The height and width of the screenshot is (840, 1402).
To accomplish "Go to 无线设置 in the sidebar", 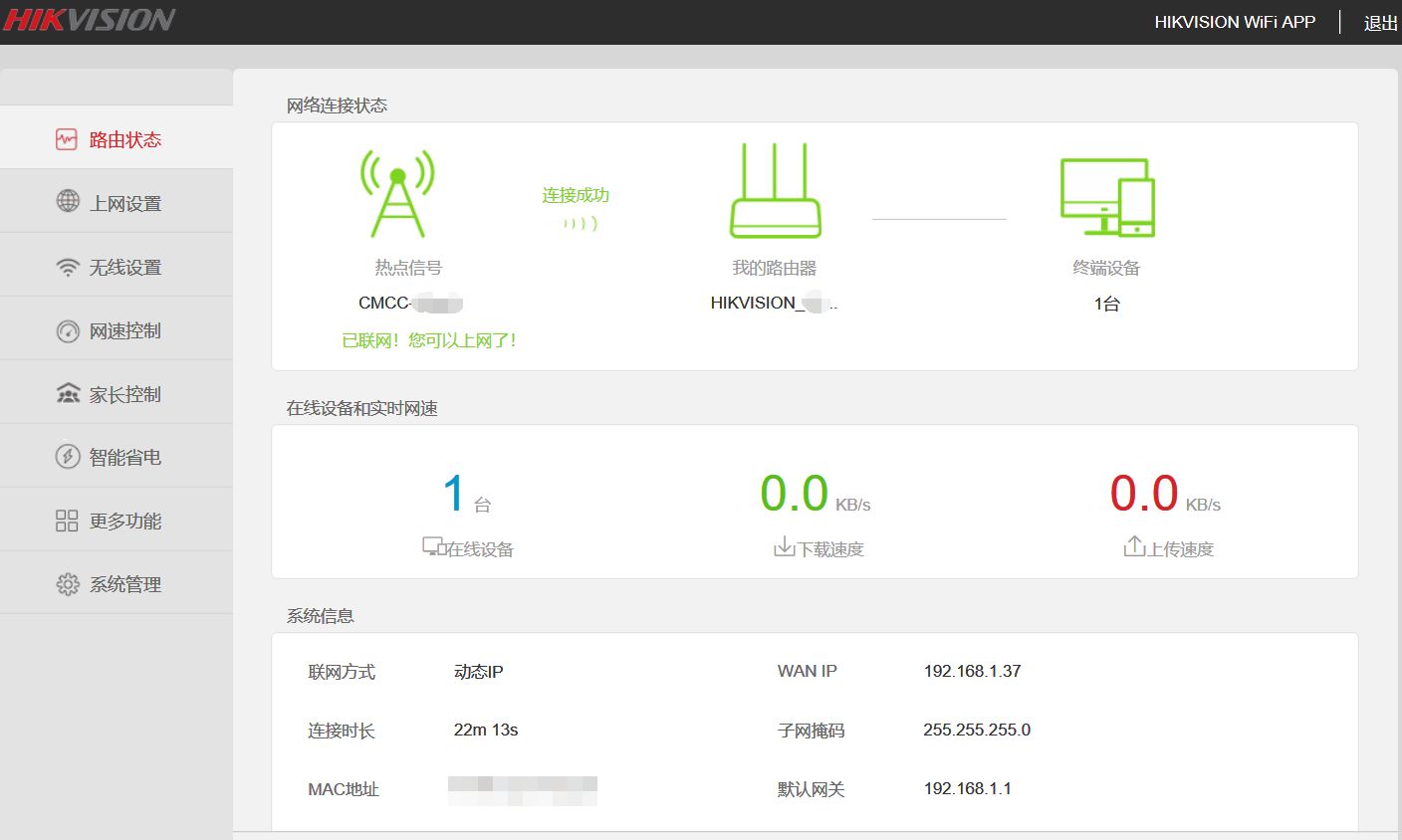I will point(117,267).
